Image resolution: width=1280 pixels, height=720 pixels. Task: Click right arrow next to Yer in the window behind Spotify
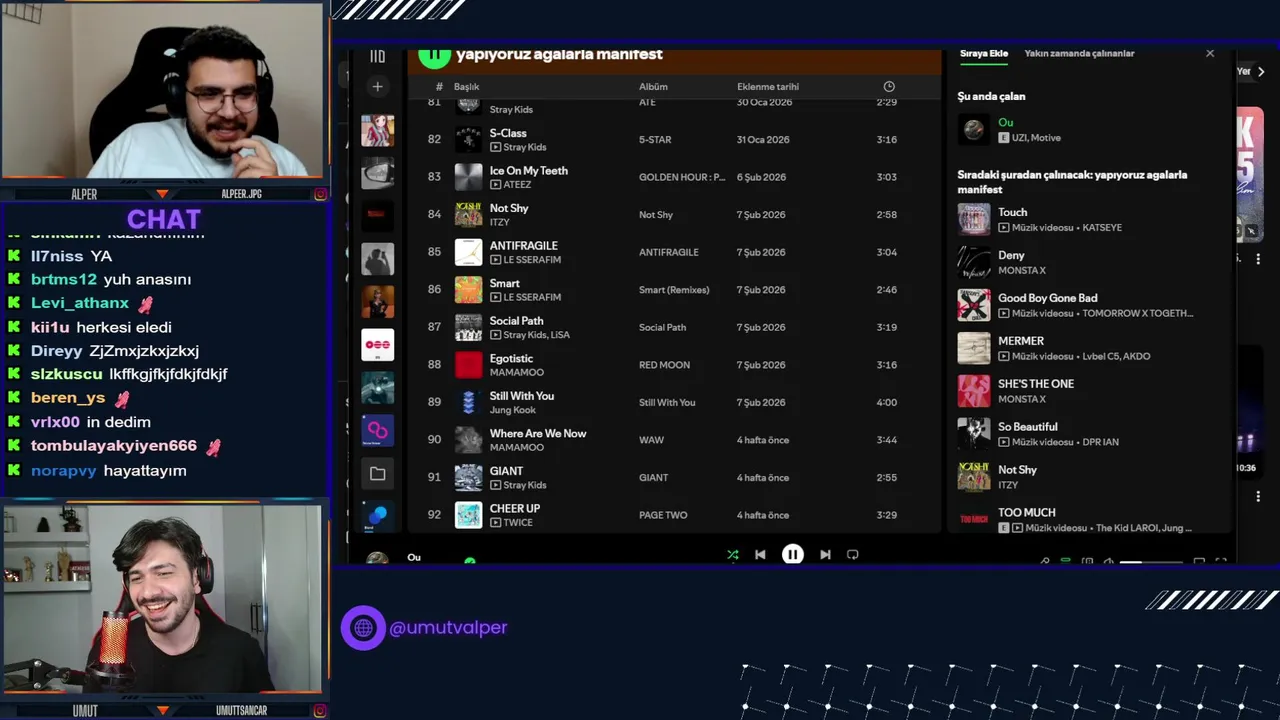1261,72
